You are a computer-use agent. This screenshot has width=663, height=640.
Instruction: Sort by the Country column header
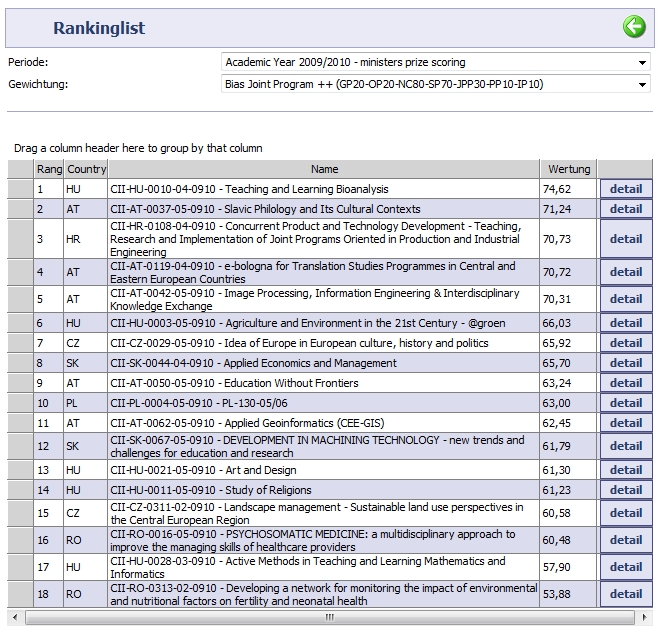pyautogui.click(x=87, y=169)
